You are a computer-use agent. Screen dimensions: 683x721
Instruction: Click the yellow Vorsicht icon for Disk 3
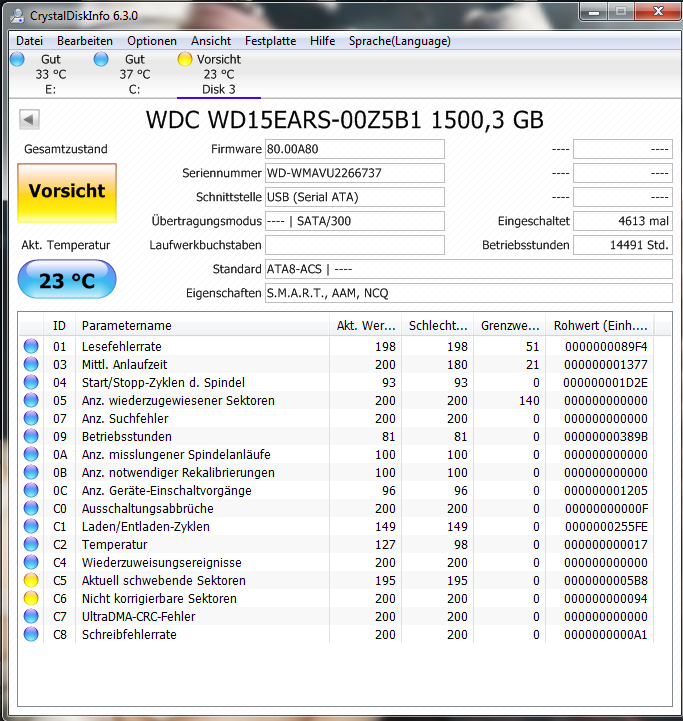point(184,59)
